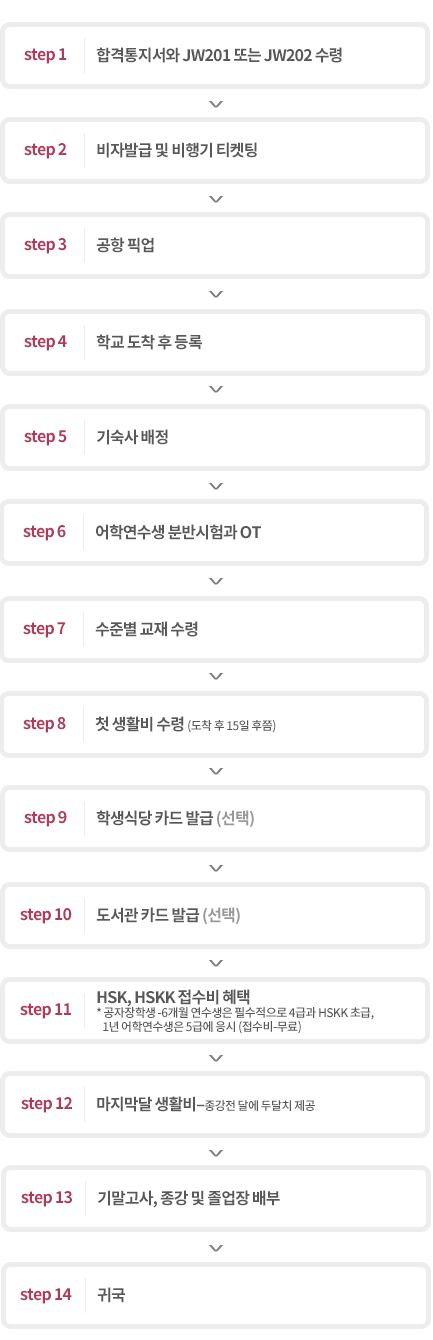
Task: Click the chevron arrow below step 13
Action: tap(216, 1248)
